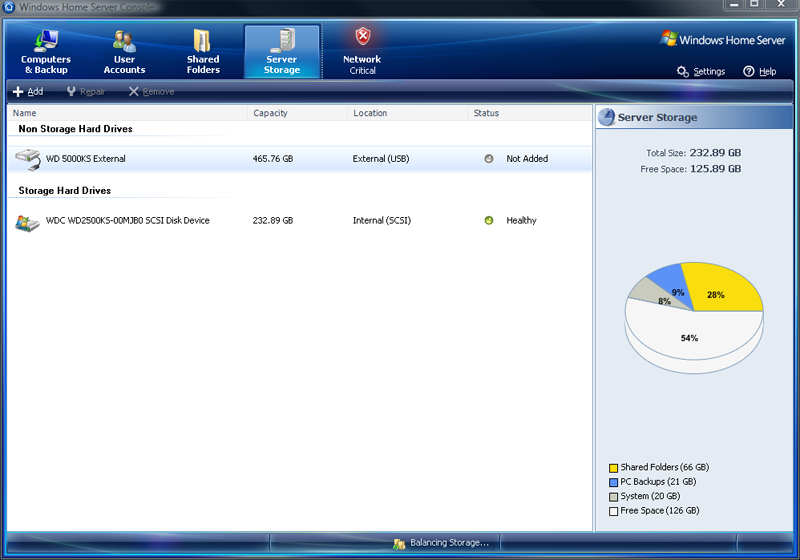The height and width of the screenshot is (560, 800).
Task: Open the Help link
Action: pos(760,71)
